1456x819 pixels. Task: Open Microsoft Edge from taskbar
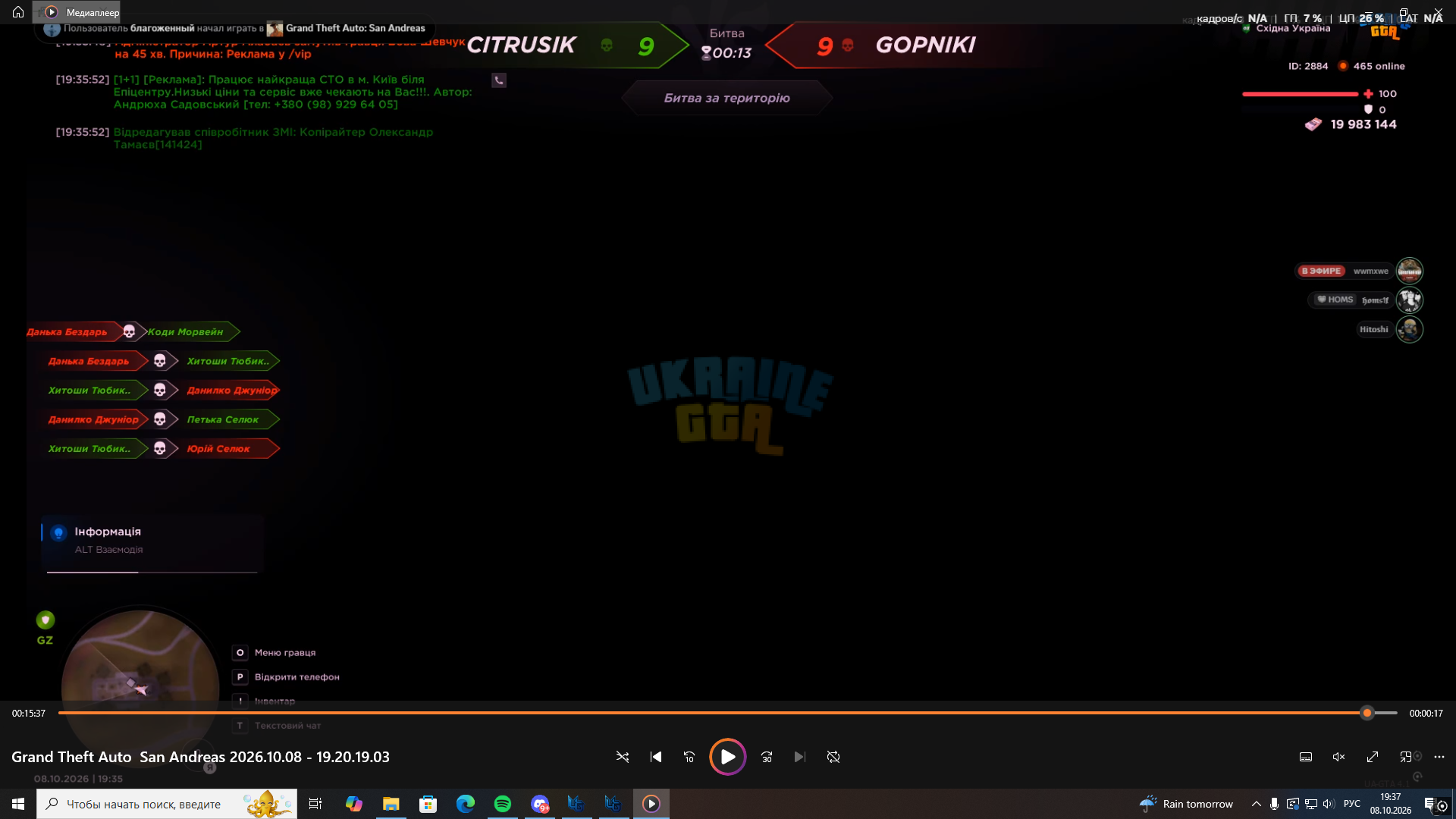coord(466,804)
